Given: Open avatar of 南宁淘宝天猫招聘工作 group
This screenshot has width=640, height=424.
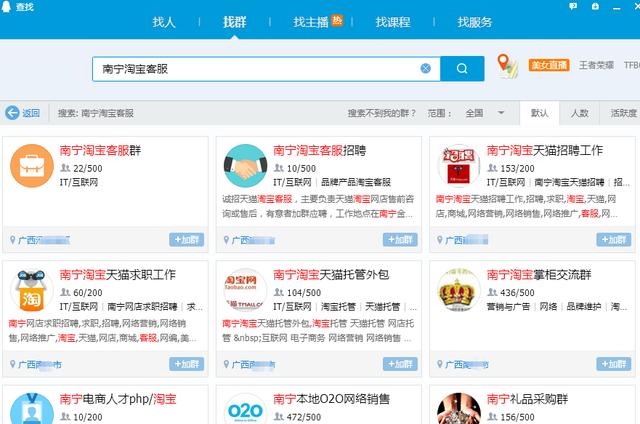Looking at the screenshot, I should [459, 166].
